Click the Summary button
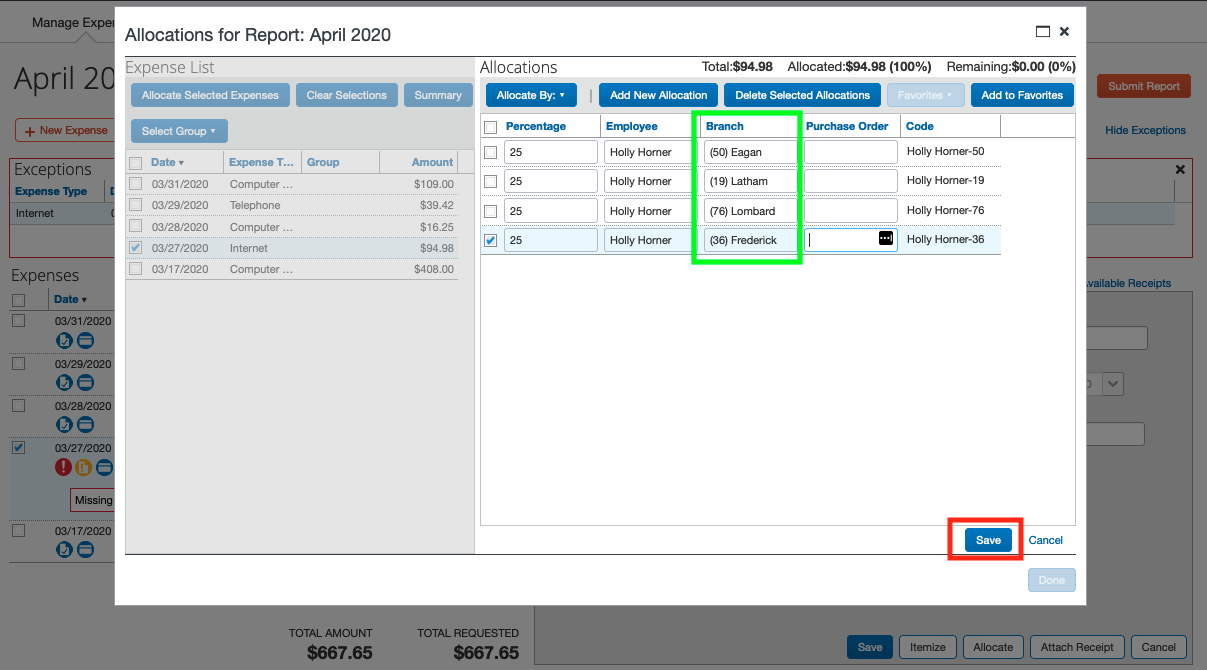1207x670 pixels. pyautogui.click(x=438, y=95)
